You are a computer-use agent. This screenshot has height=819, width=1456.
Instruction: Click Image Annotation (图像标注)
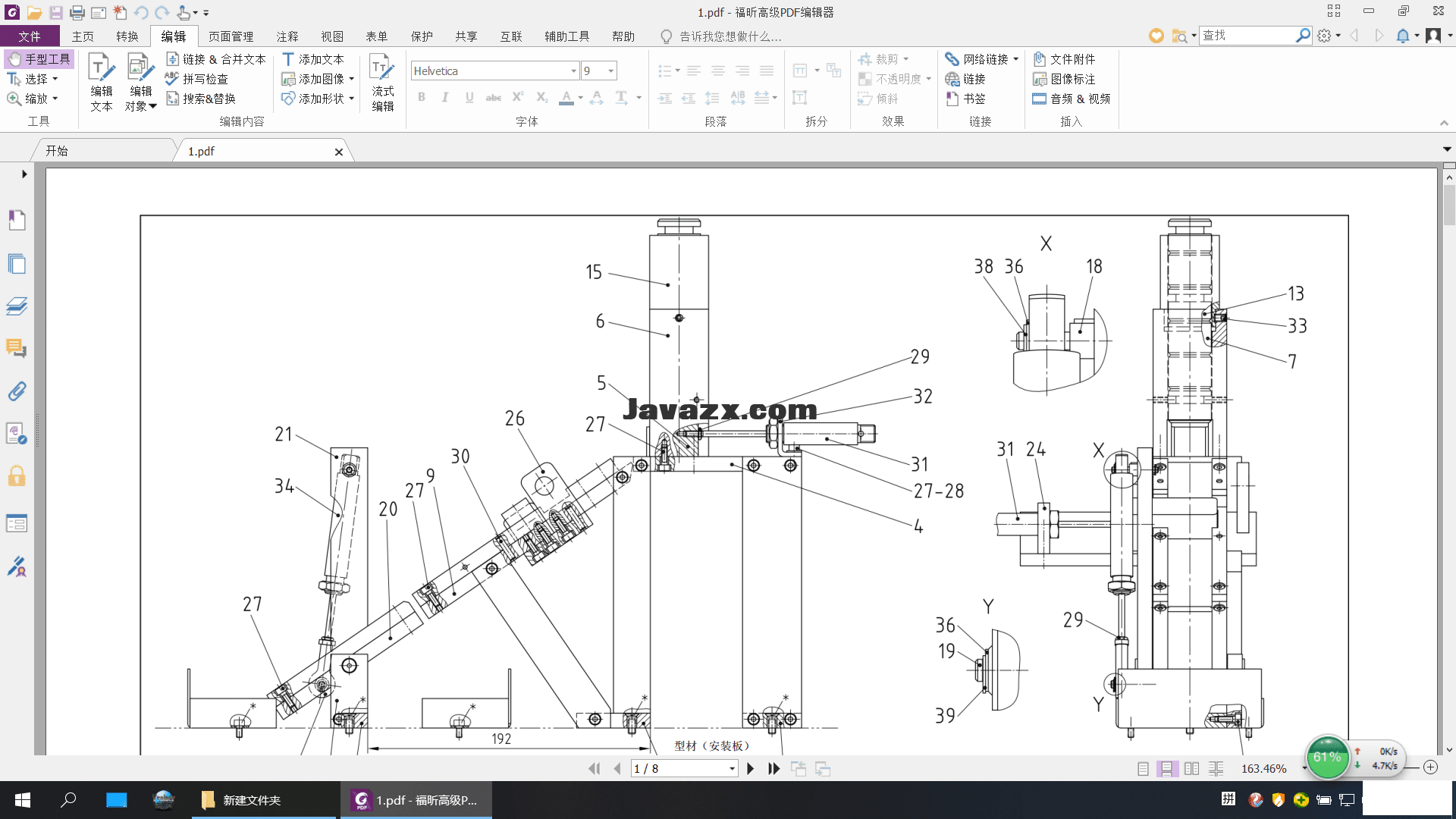pos(1064,79)
